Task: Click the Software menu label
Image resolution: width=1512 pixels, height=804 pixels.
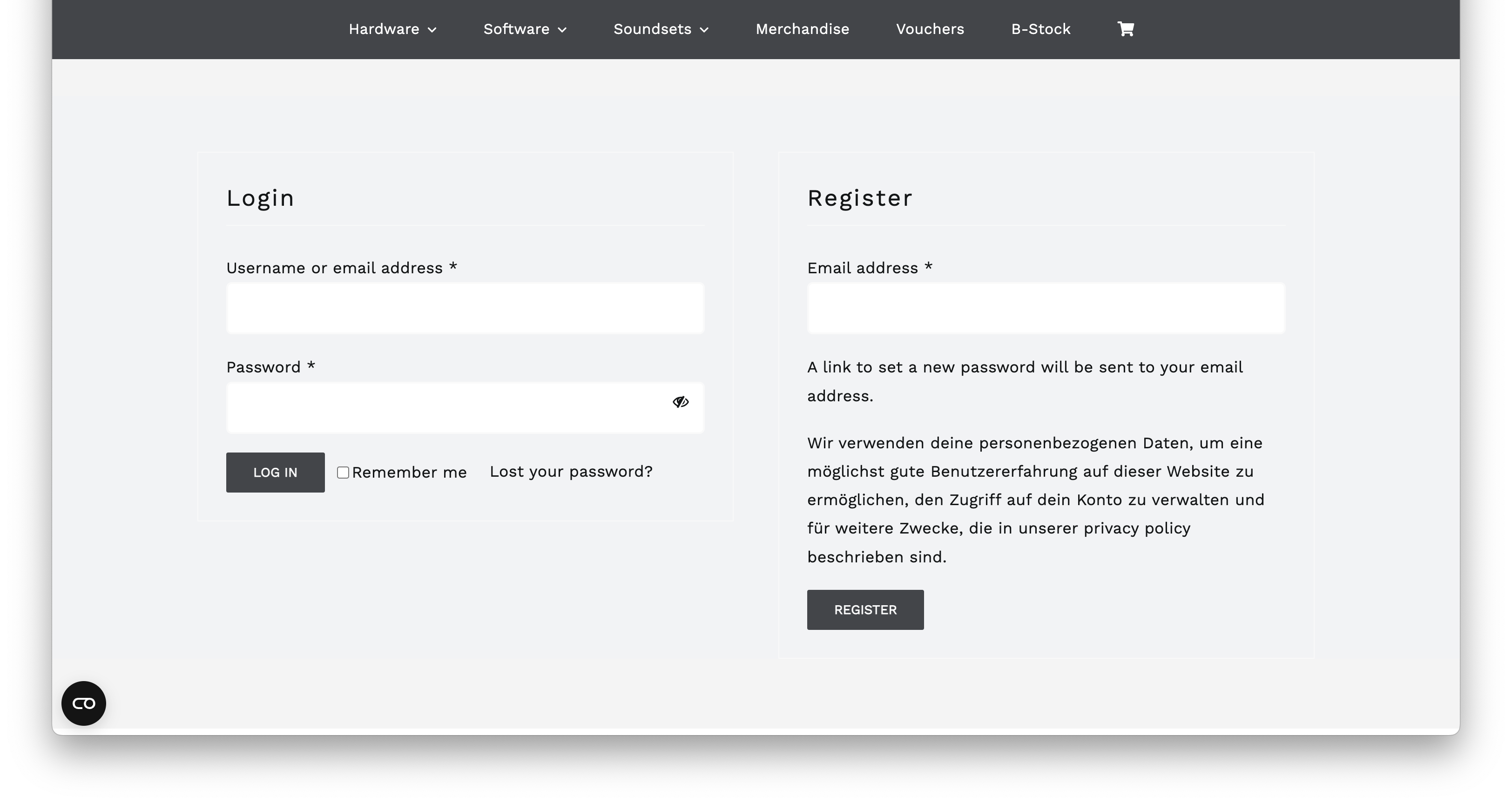Action: pyautogui.click(x=516, y=29)
